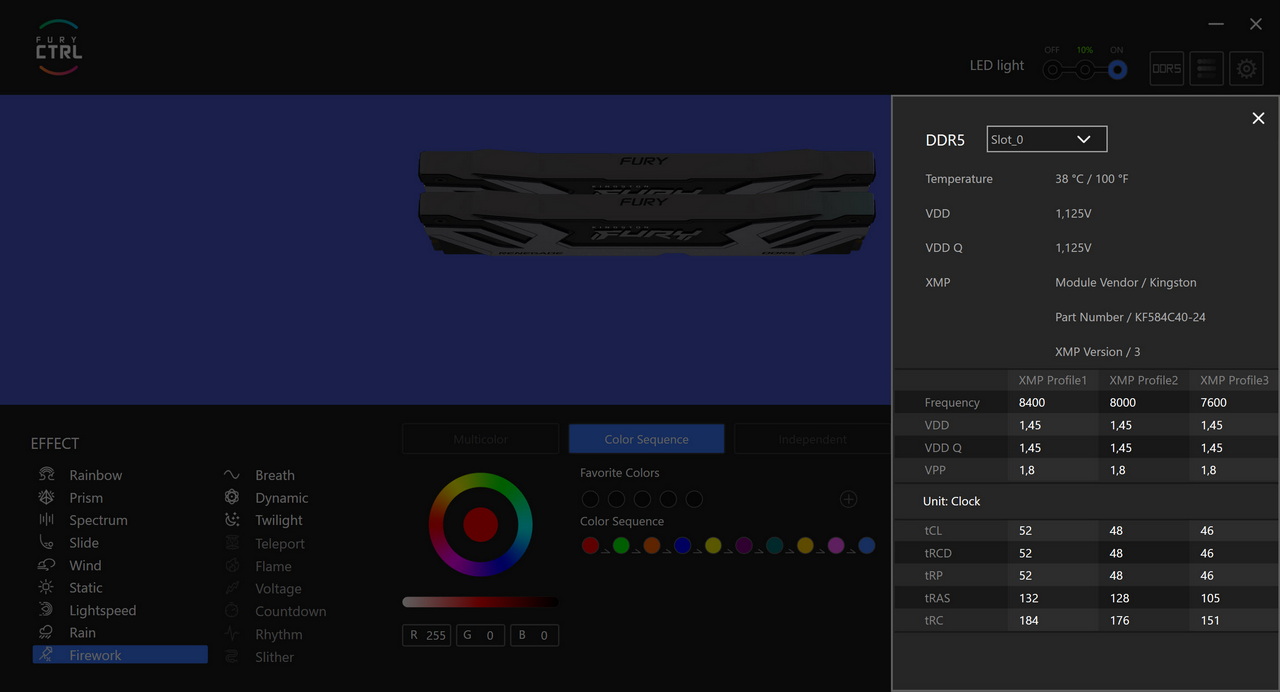
Task: Click the part number KF584C40-24 text
Action: pyautogui.click(x=1130, y=317)
